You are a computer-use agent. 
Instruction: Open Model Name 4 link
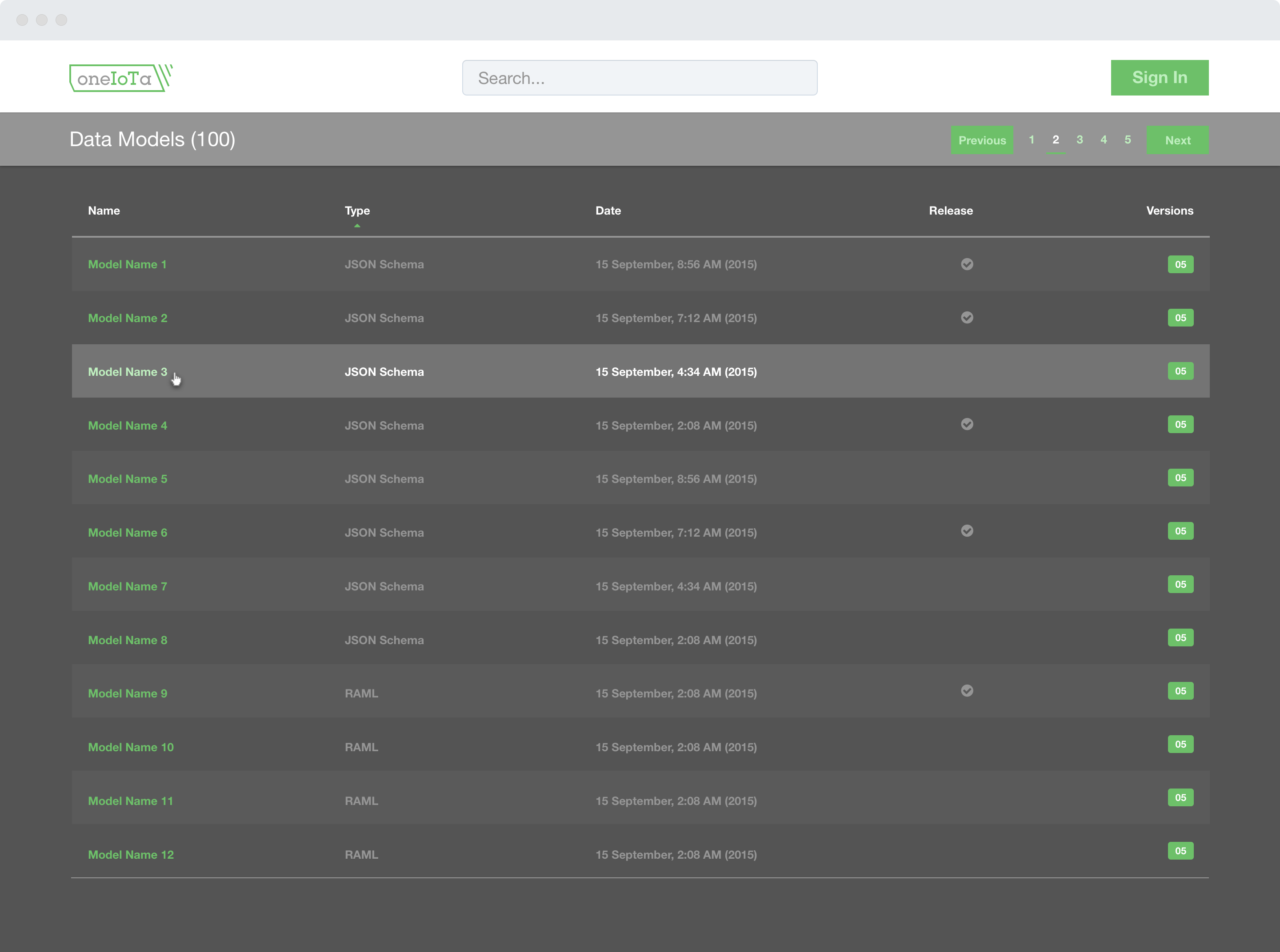click(128, 425)
